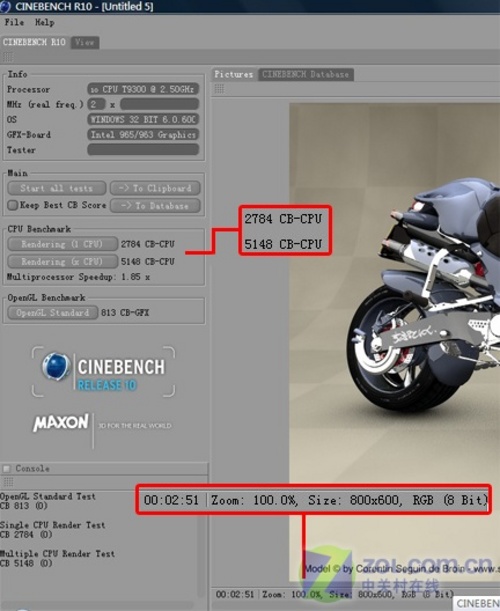
Task: Click the MAXON logo
Action: pos(61,423)
